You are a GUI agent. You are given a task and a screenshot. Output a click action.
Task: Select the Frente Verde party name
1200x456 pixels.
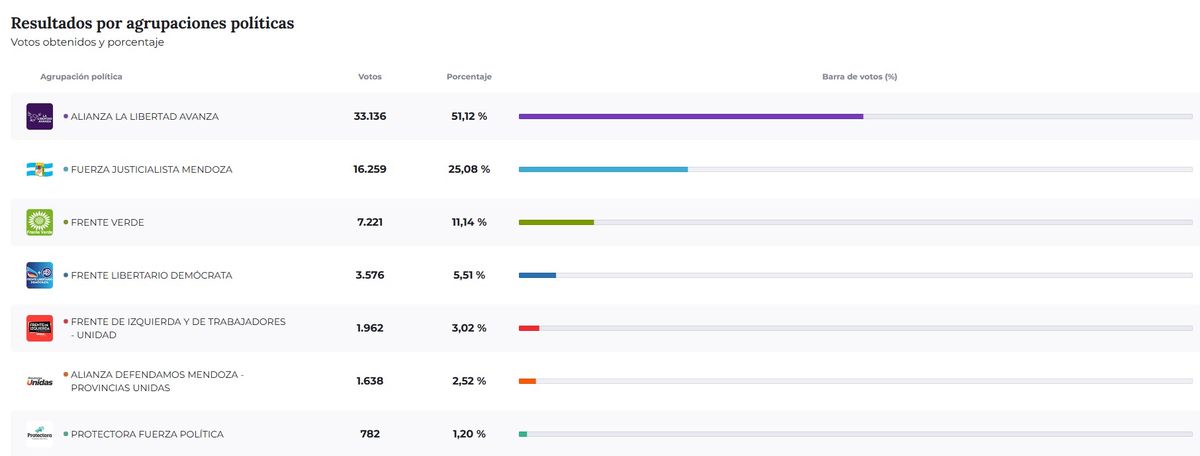pos(107,223)
